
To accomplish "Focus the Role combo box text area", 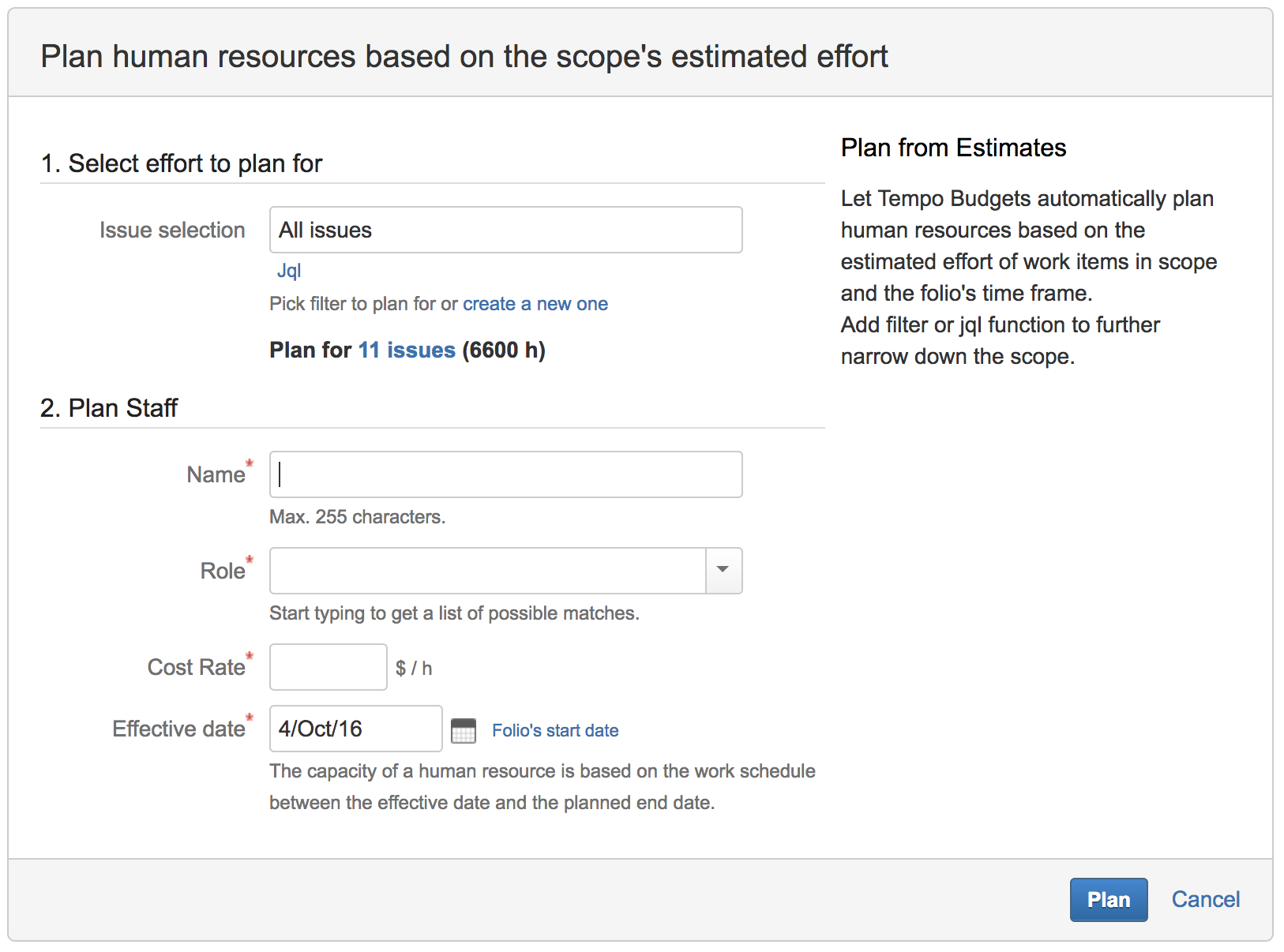I will 487,570.
